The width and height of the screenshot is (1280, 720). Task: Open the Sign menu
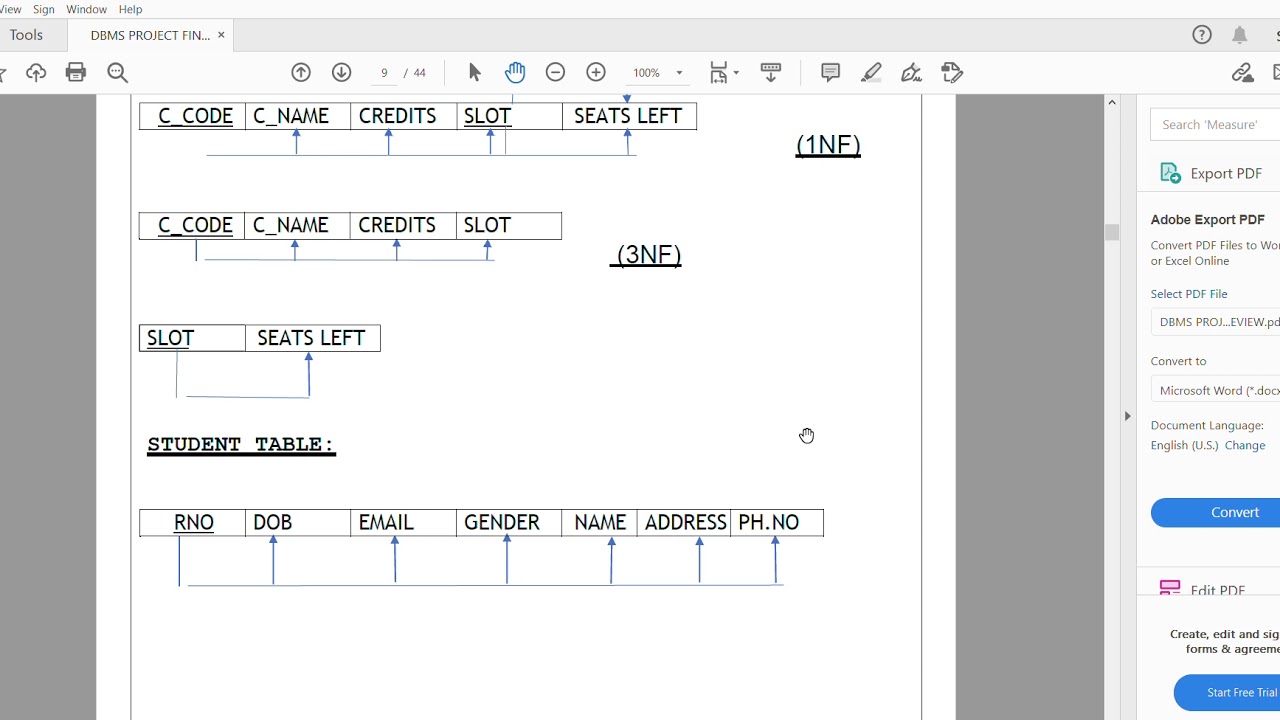pos(44,9)
